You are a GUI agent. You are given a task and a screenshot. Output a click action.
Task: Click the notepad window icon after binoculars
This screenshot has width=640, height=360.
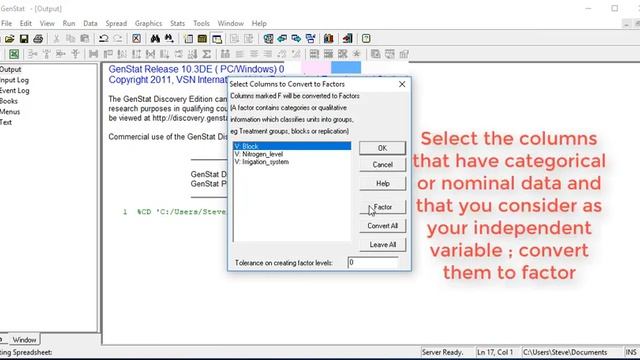[x=188, y=39]
